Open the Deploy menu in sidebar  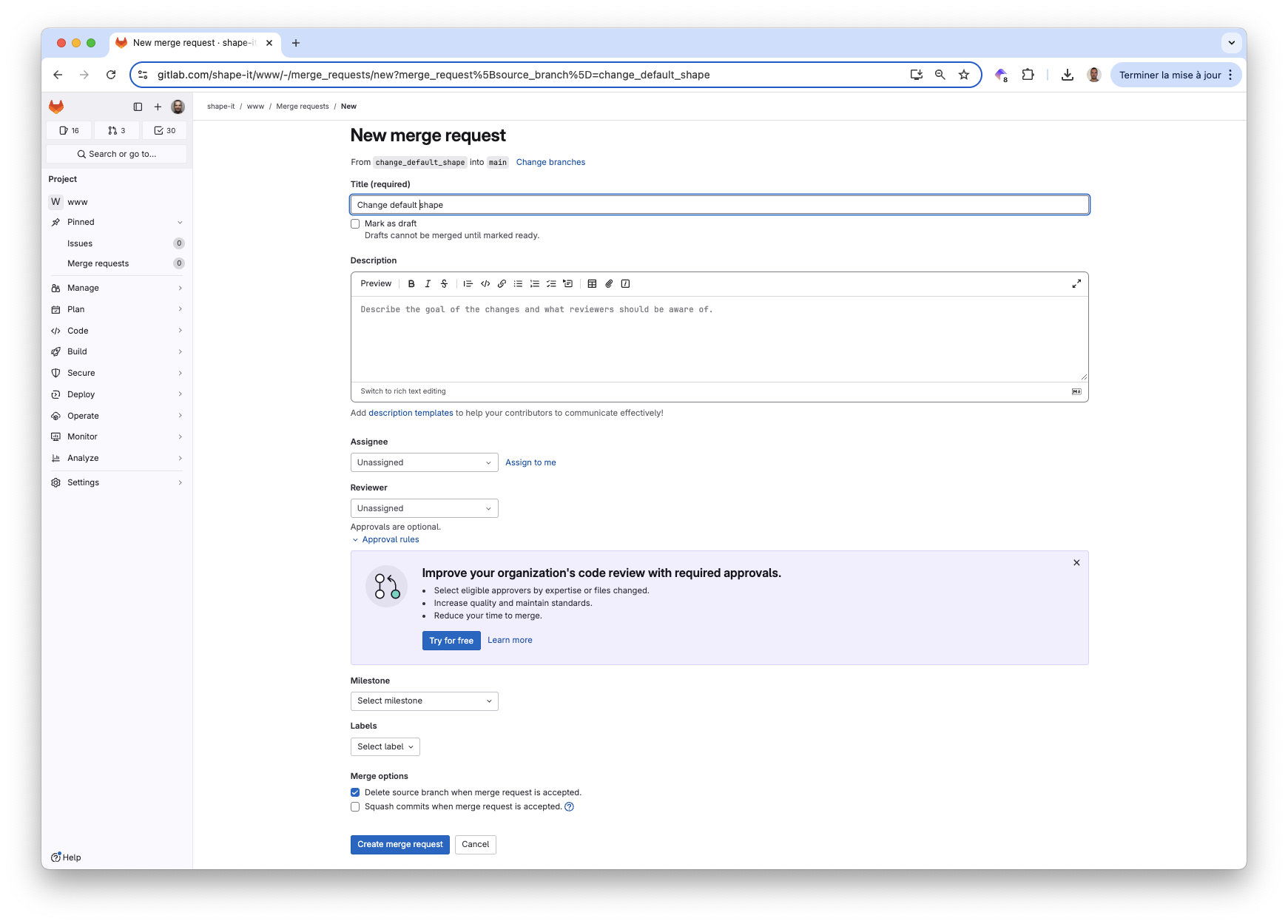tap(117, 395)
